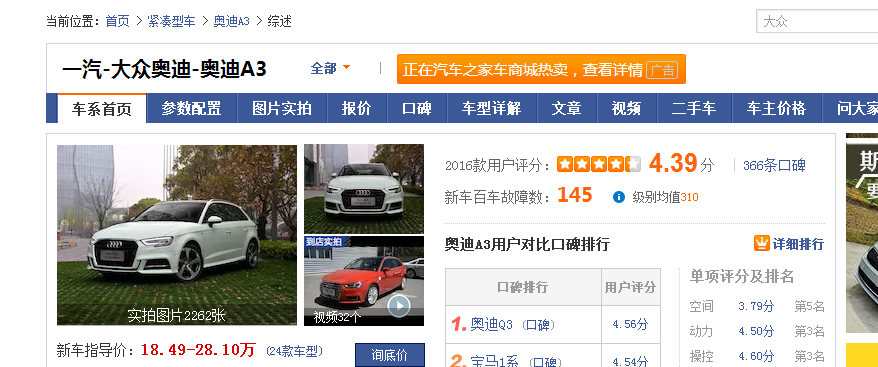
Task: Click the 4.39 user rating score
Action: click(x=673, y=163)
